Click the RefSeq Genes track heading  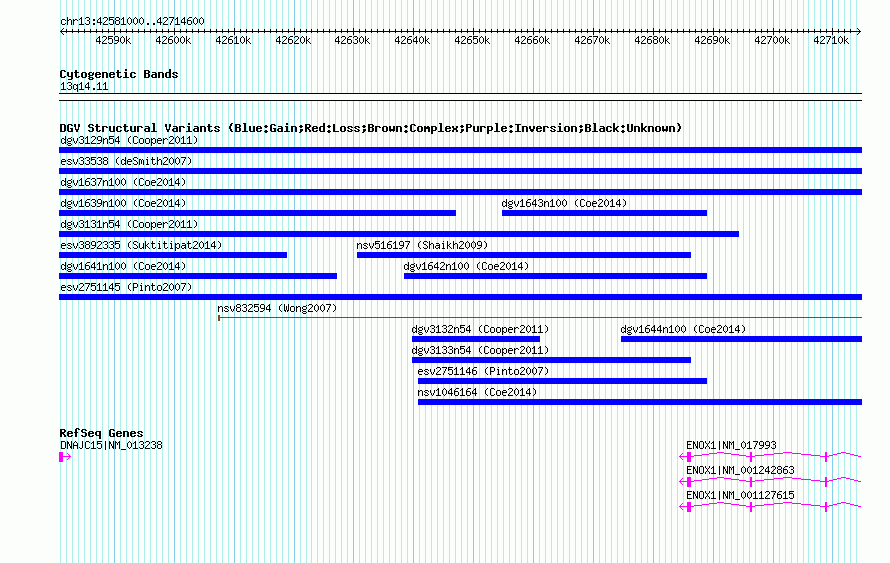[x=101, y=433]
